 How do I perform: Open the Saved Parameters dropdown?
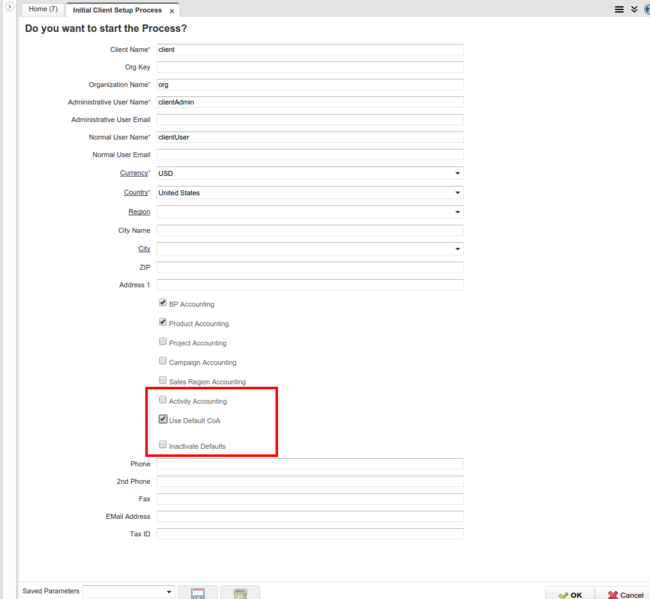coord(168,592)
